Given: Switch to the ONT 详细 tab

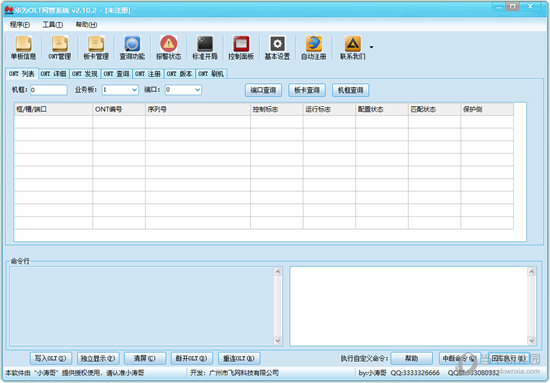Looking at the screenshot, I should 53,74.
